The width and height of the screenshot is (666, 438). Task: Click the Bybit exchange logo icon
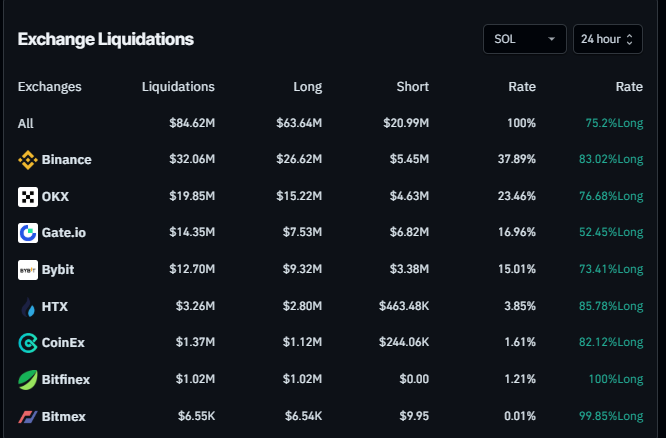(28, 270)
